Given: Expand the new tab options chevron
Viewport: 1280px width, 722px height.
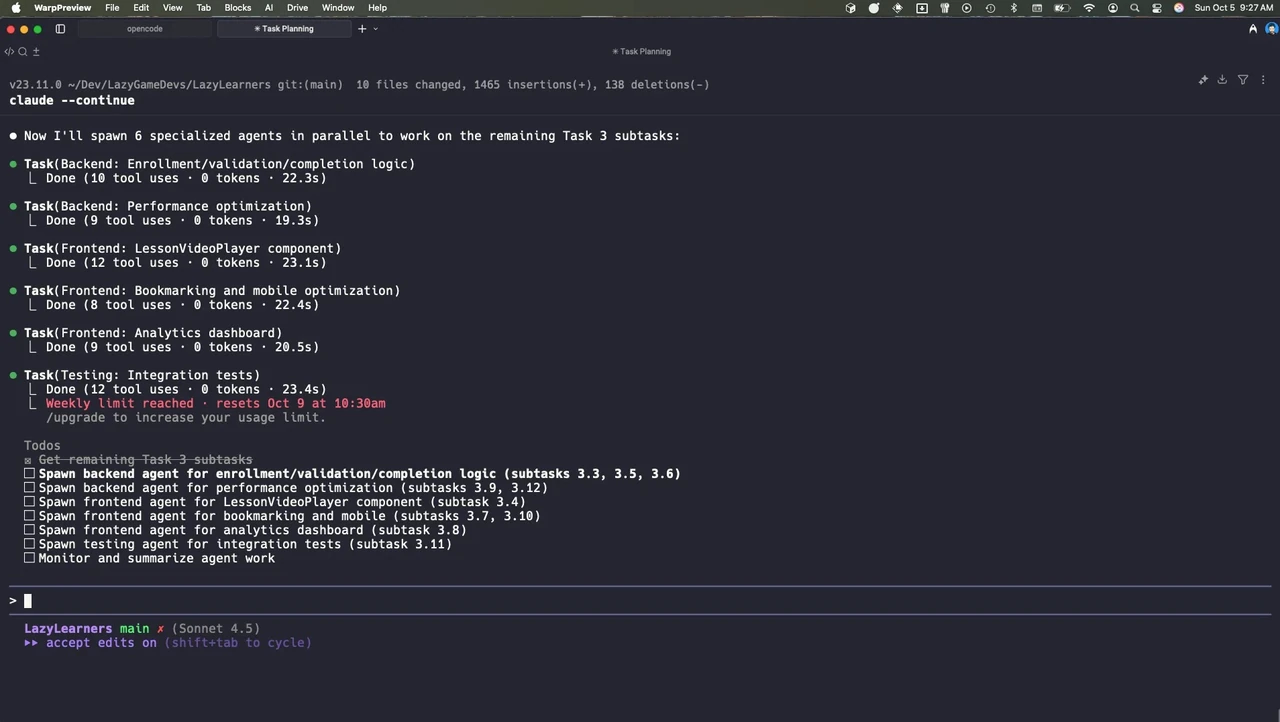Looking at the screenshot, I should 375,29.
